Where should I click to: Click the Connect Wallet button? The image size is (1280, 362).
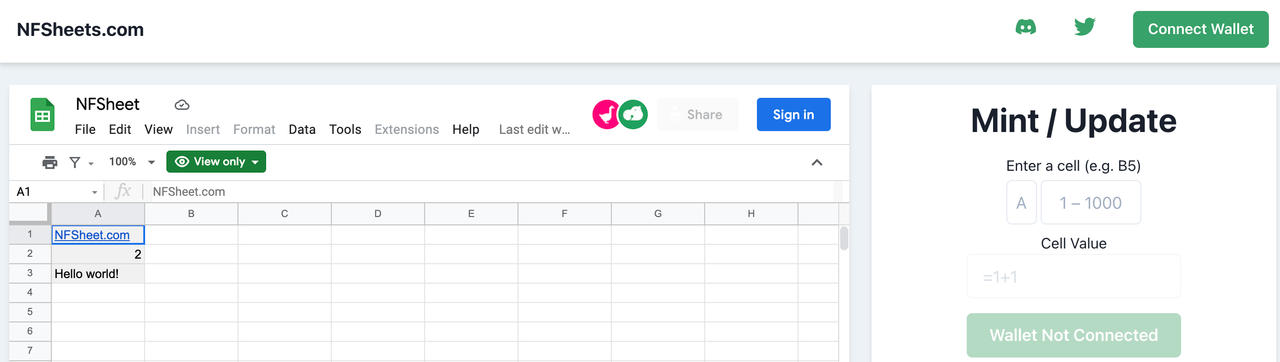[x=1200, y=29]
